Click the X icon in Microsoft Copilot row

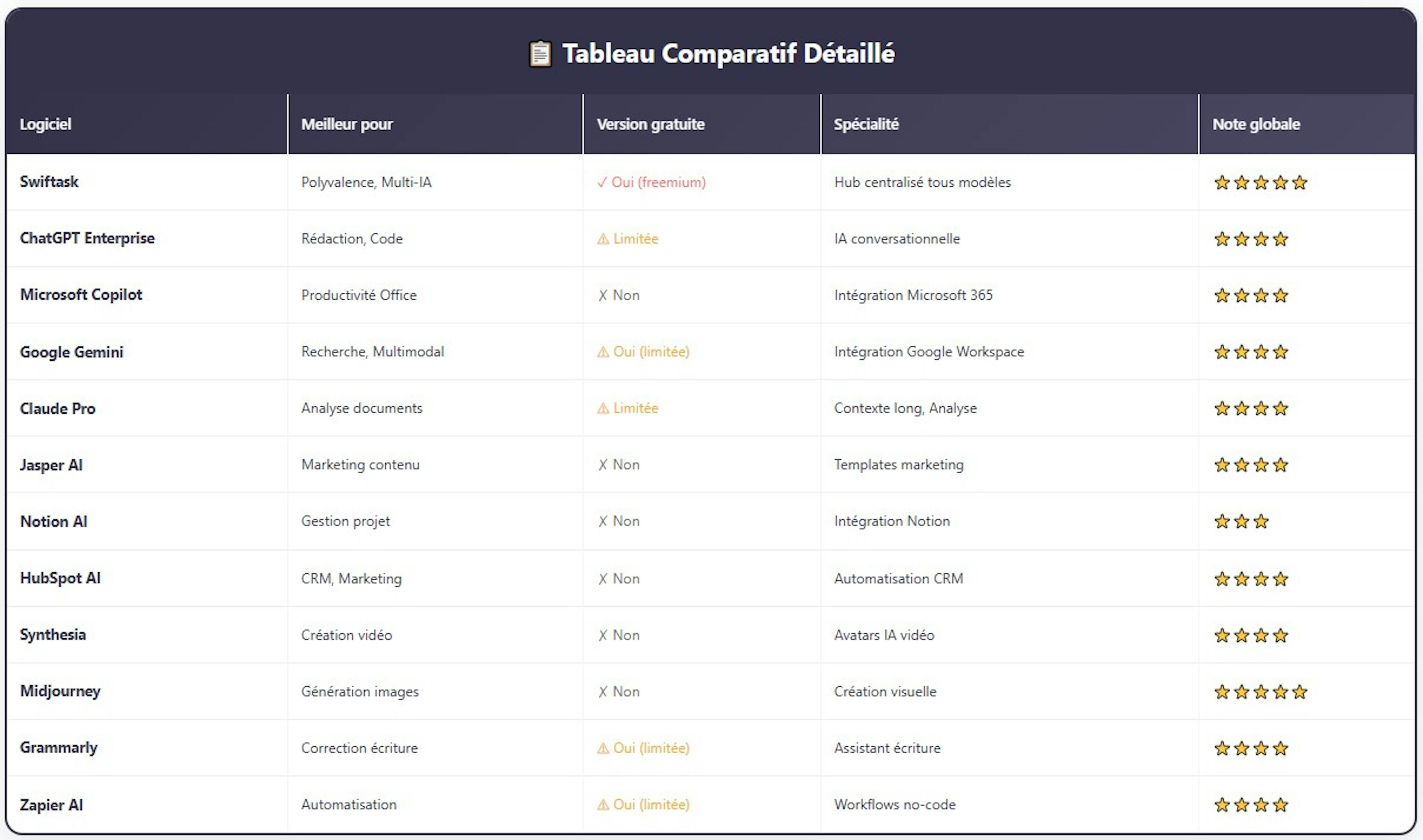603,296
